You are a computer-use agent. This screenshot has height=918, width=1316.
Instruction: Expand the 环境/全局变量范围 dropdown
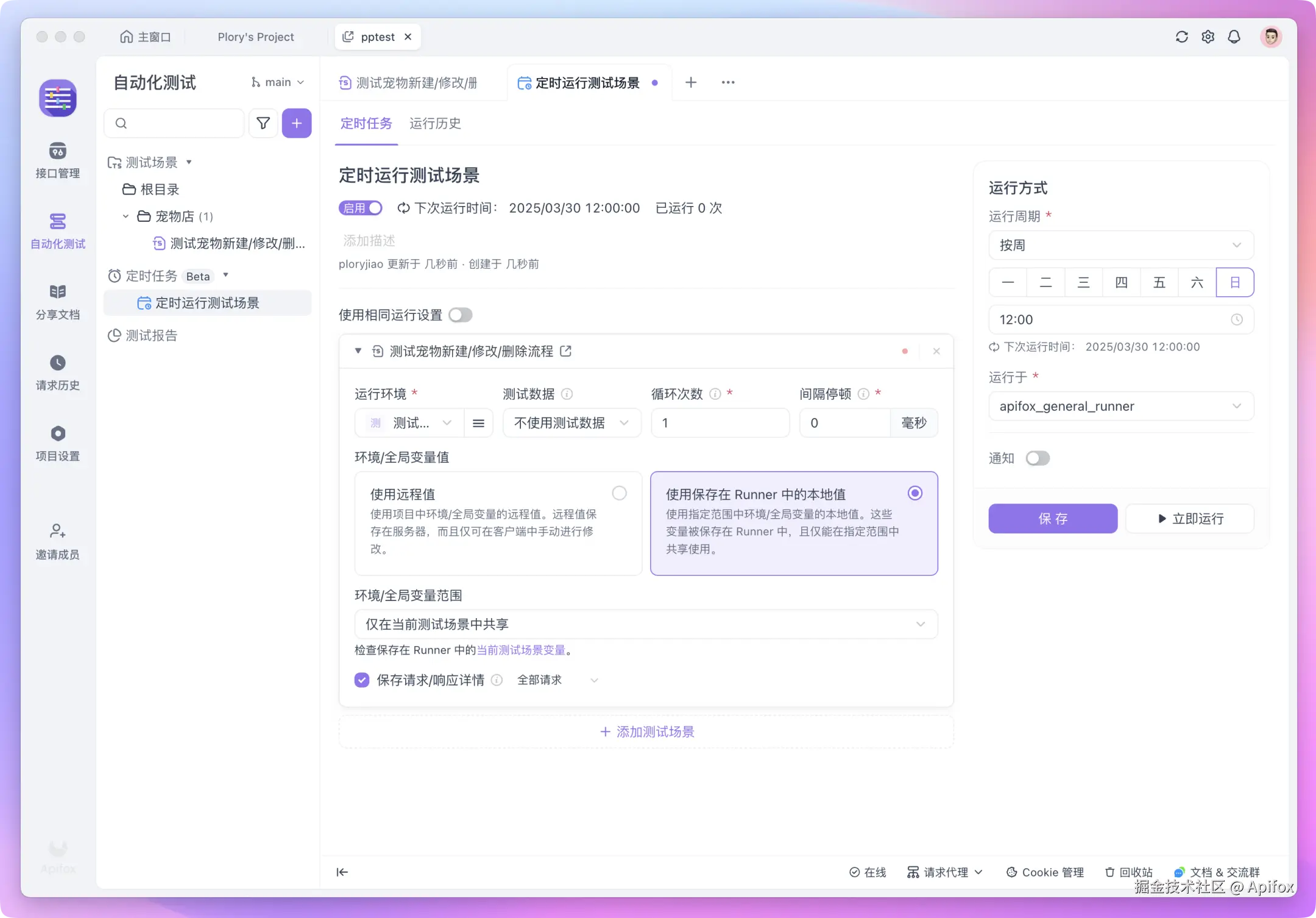[x=646, y=624]
